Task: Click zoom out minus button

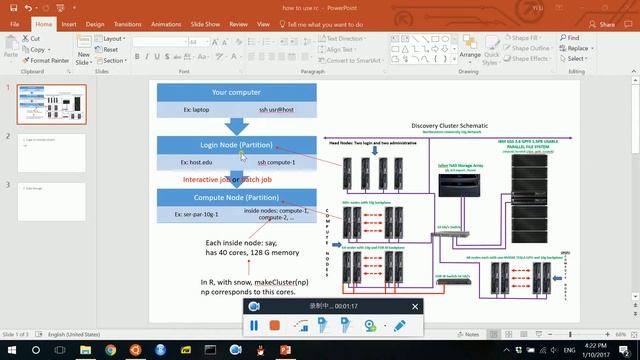Action: [x=550, y=334]
